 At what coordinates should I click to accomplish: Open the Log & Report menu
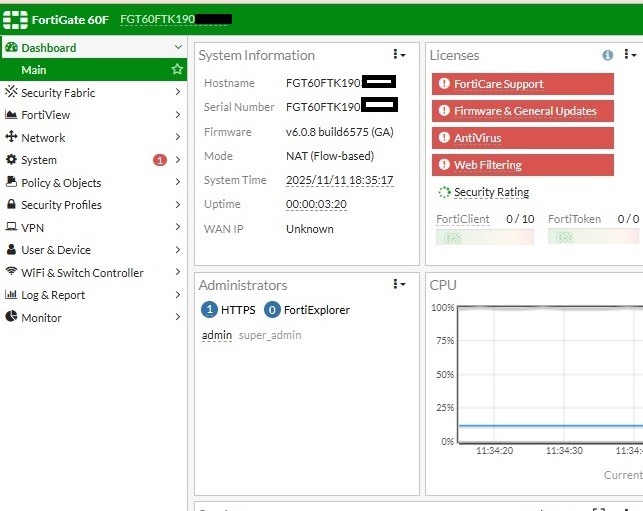coord(93,295)
